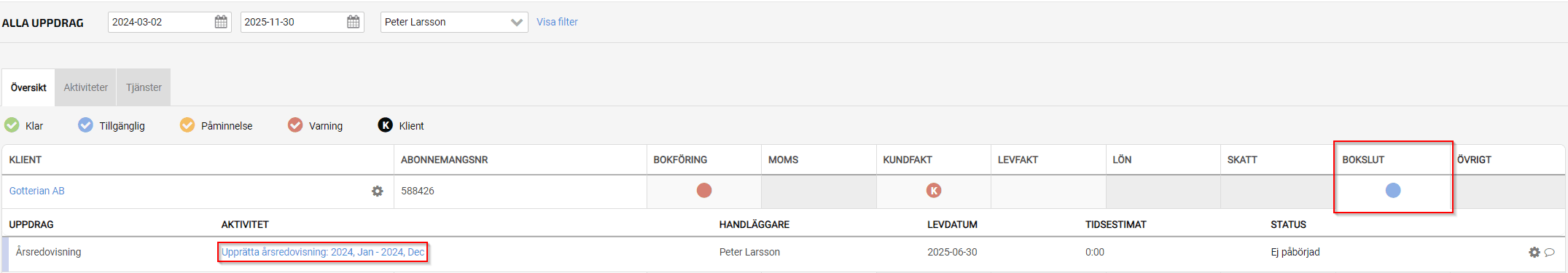Open the end date calendar picker
The height and width of the screenshot is (273, 1568).
click(354, 22)
